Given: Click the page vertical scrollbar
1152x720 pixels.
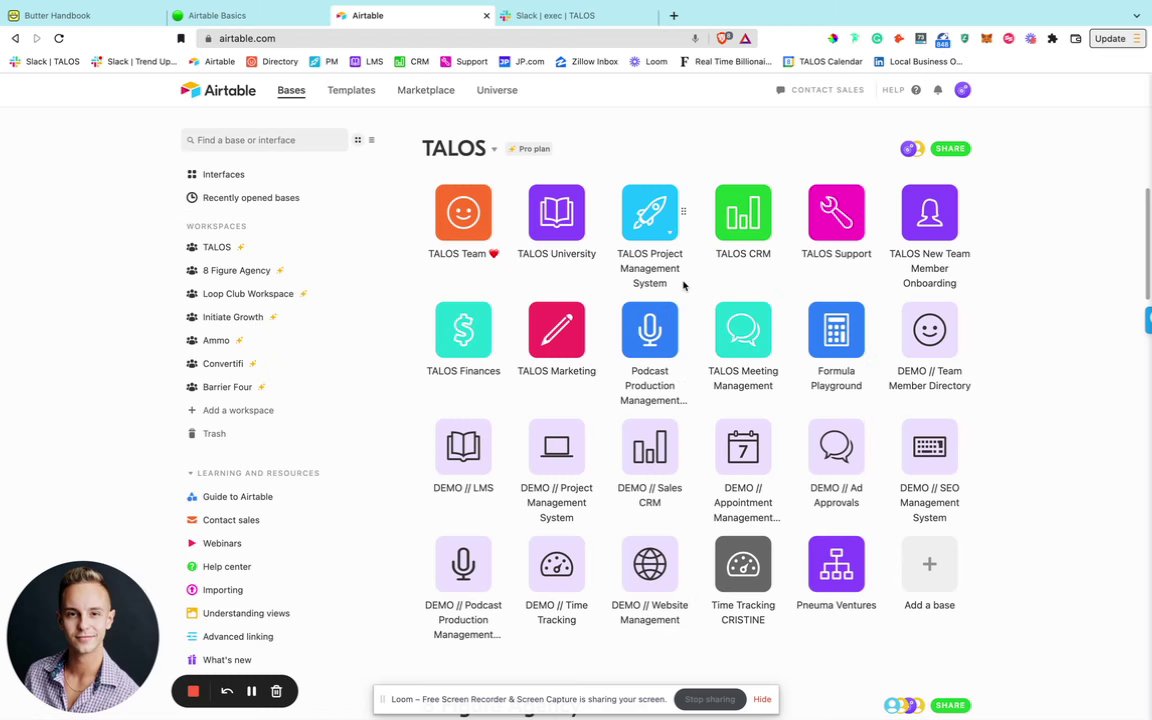Looking at the screenshot, I should point(1148,244).
